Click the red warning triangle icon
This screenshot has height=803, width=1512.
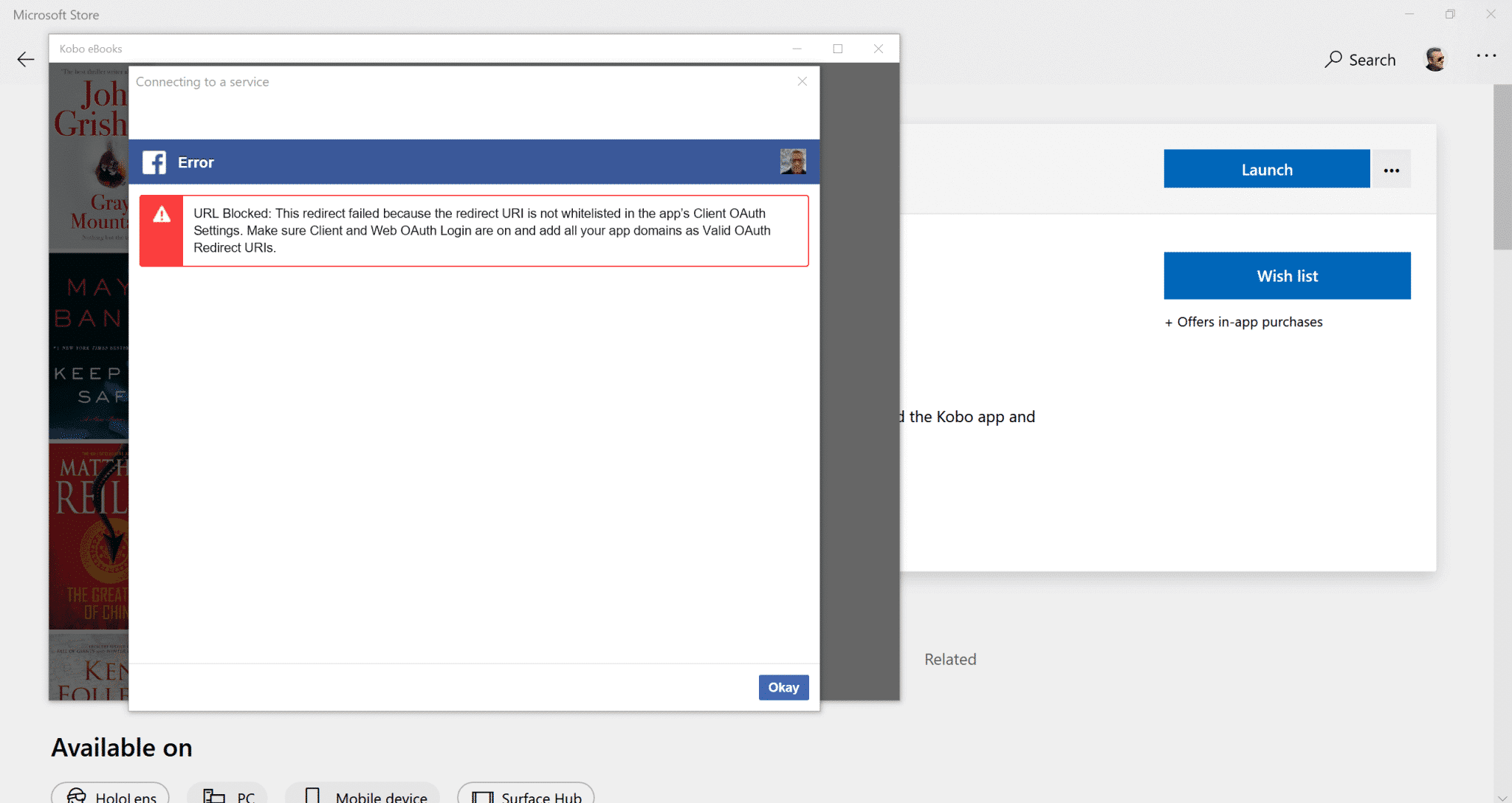(x=162, y=215)
